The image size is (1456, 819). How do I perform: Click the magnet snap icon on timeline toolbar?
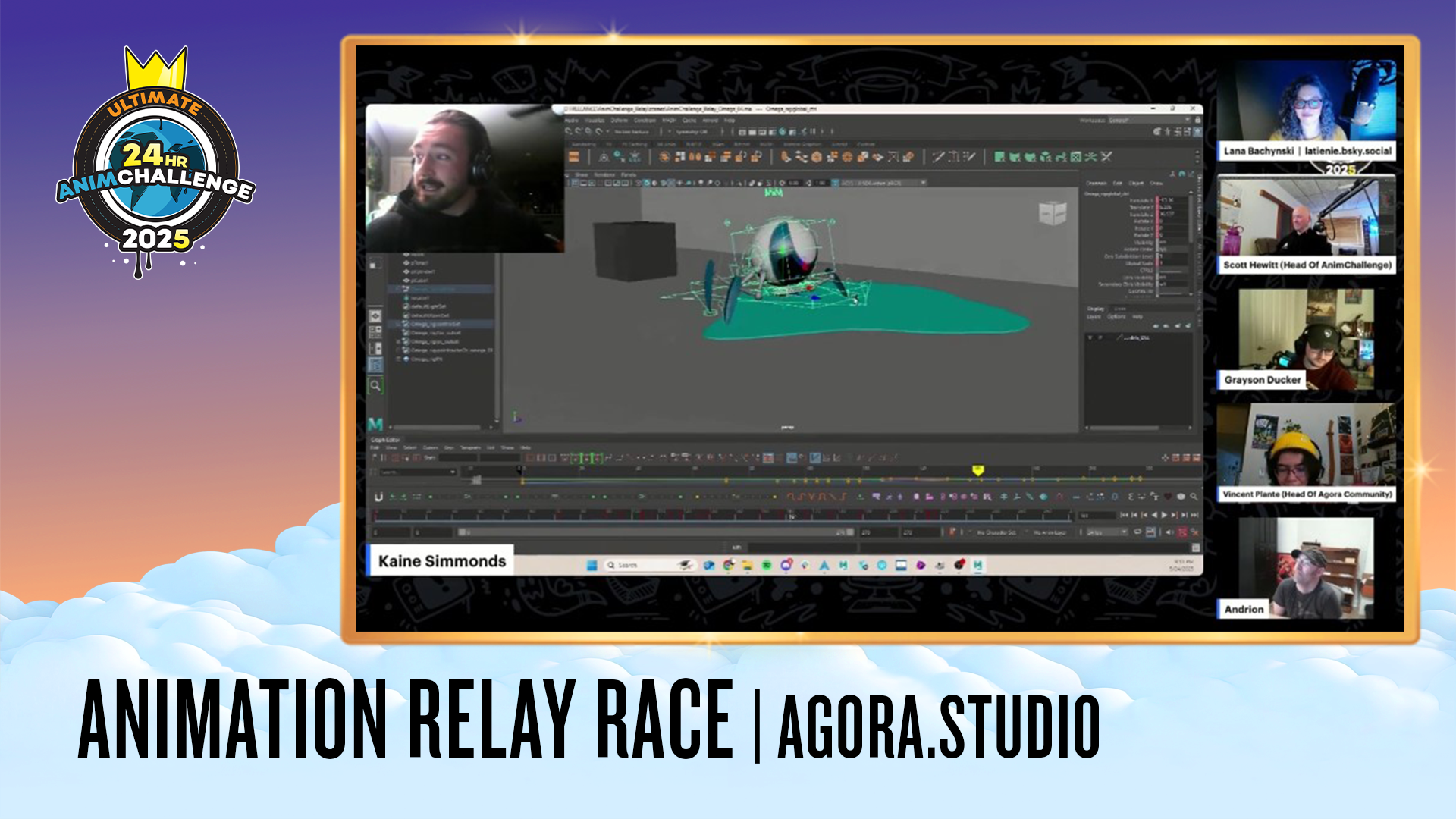click(x=378, y=497)
